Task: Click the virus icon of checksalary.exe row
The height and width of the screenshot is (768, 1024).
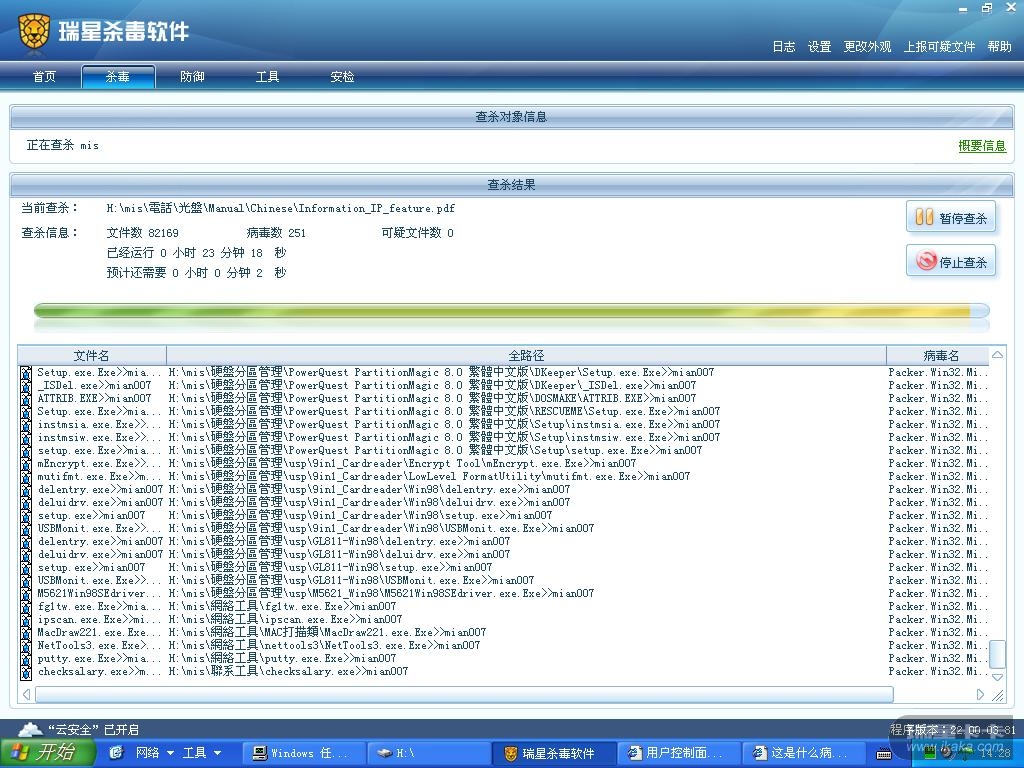Action: (x=26, y=671)
